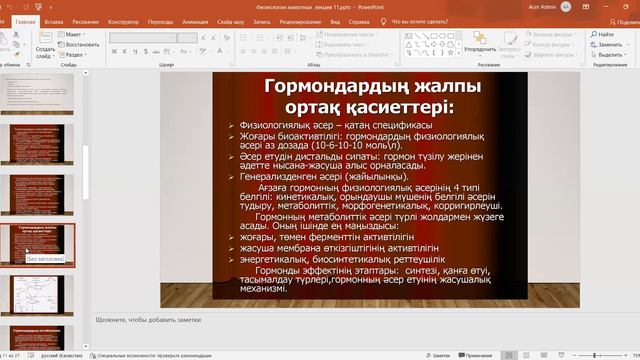This screenshot has height=360, width=640.
Task: Click zoom out minus on slider
Action: tap(574, 356)
